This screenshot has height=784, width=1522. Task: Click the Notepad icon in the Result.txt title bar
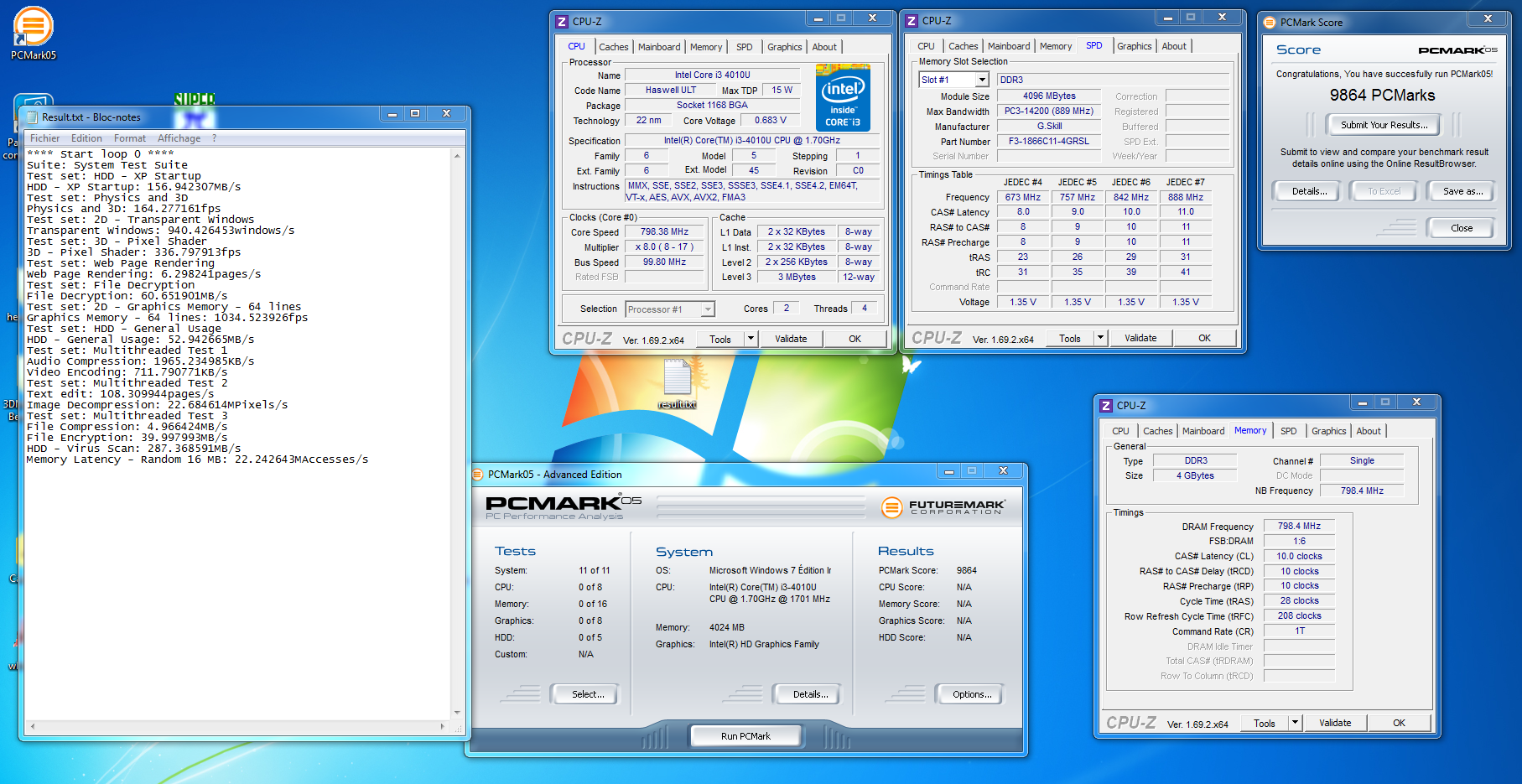coord(33,117)
